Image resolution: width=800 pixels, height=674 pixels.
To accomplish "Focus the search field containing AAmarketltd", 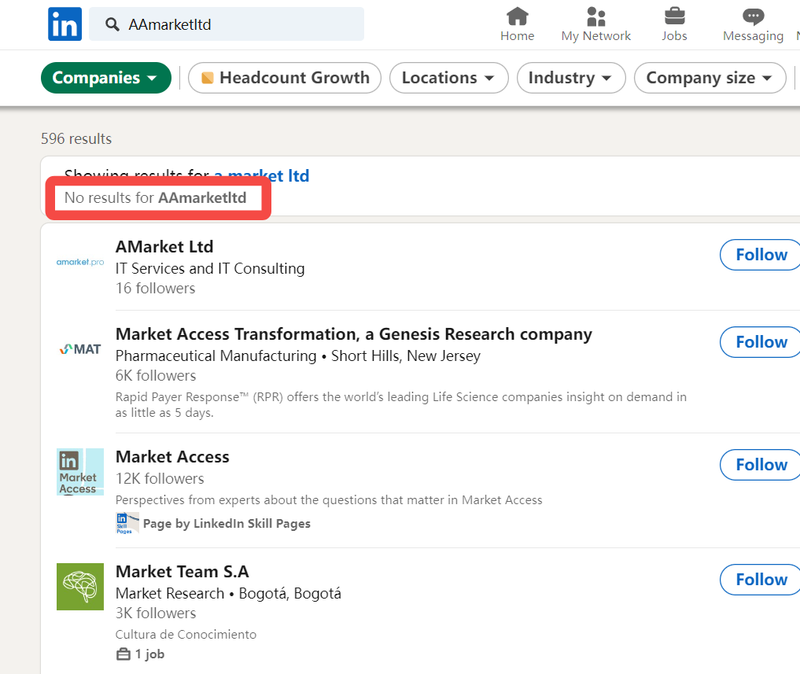I will [227, 24].
